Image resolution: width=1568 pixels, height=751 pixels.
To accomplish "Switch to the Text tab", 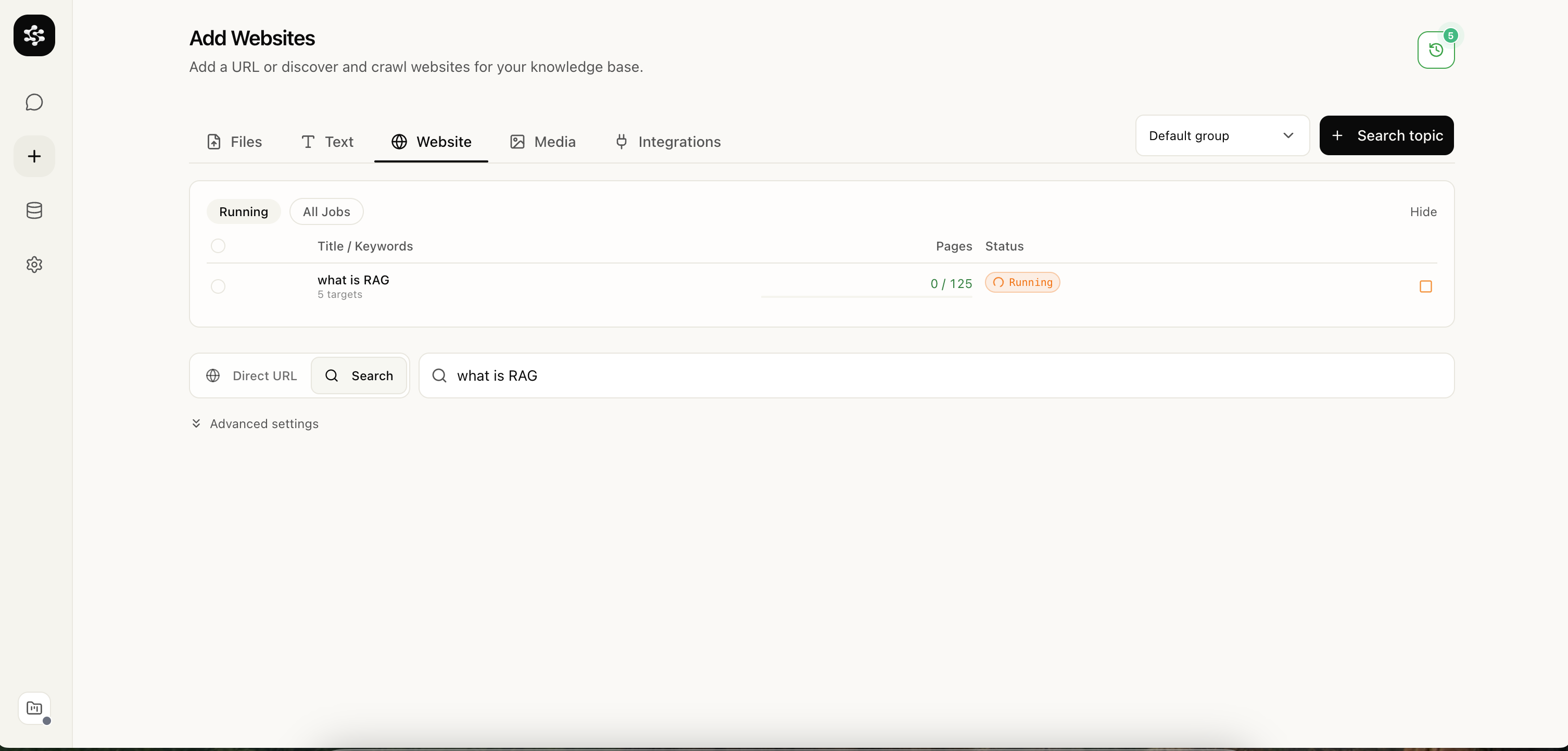I will 327,142.
